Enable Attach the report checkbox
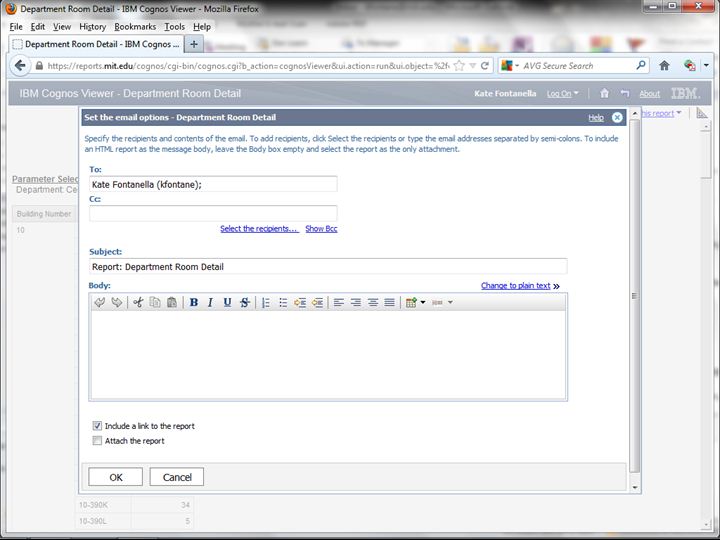The image size is (720, 540). coord(97,441)
